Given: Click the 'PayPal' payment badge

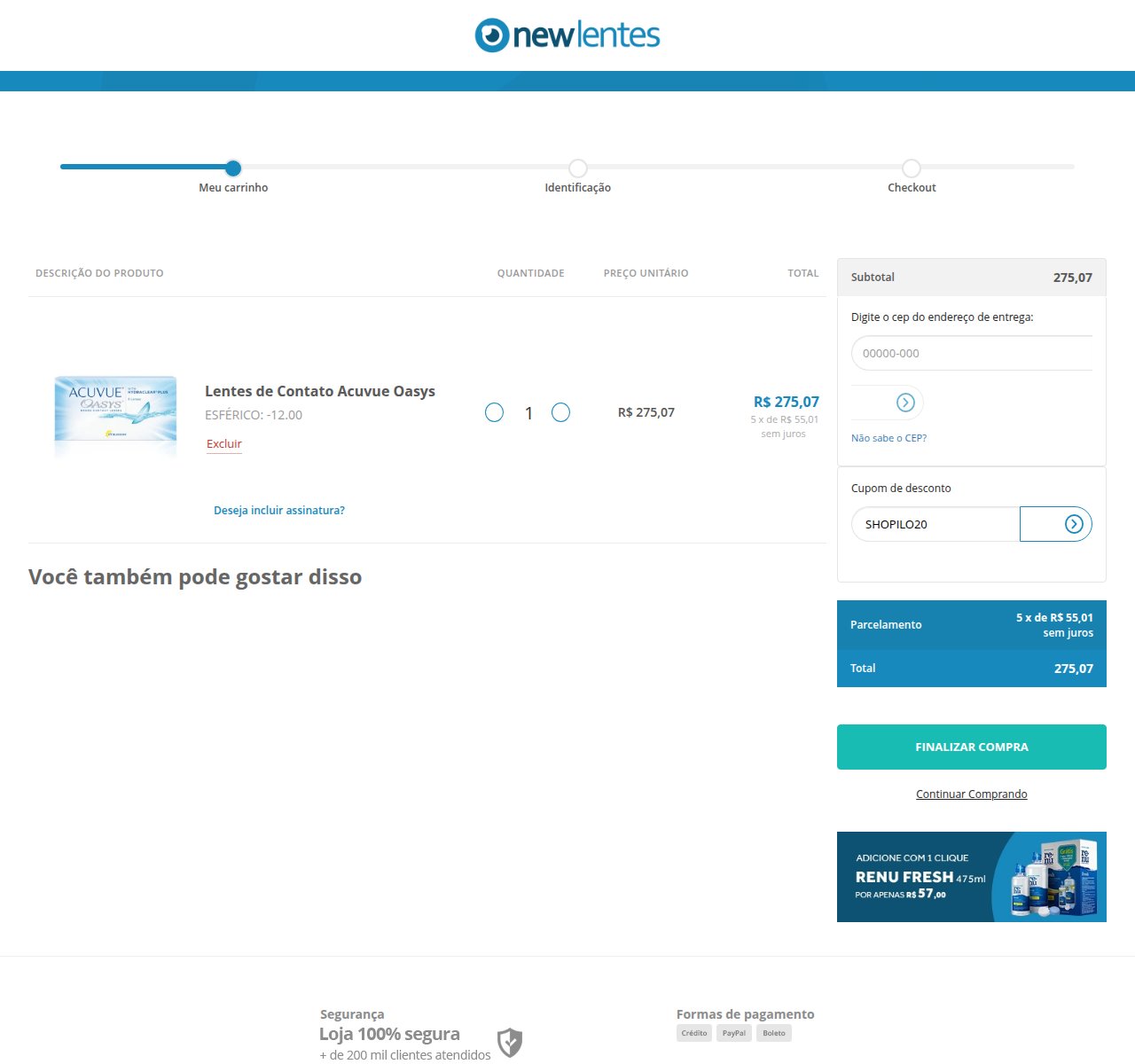Looking at the screenshot, I should tap(734, 1033).
